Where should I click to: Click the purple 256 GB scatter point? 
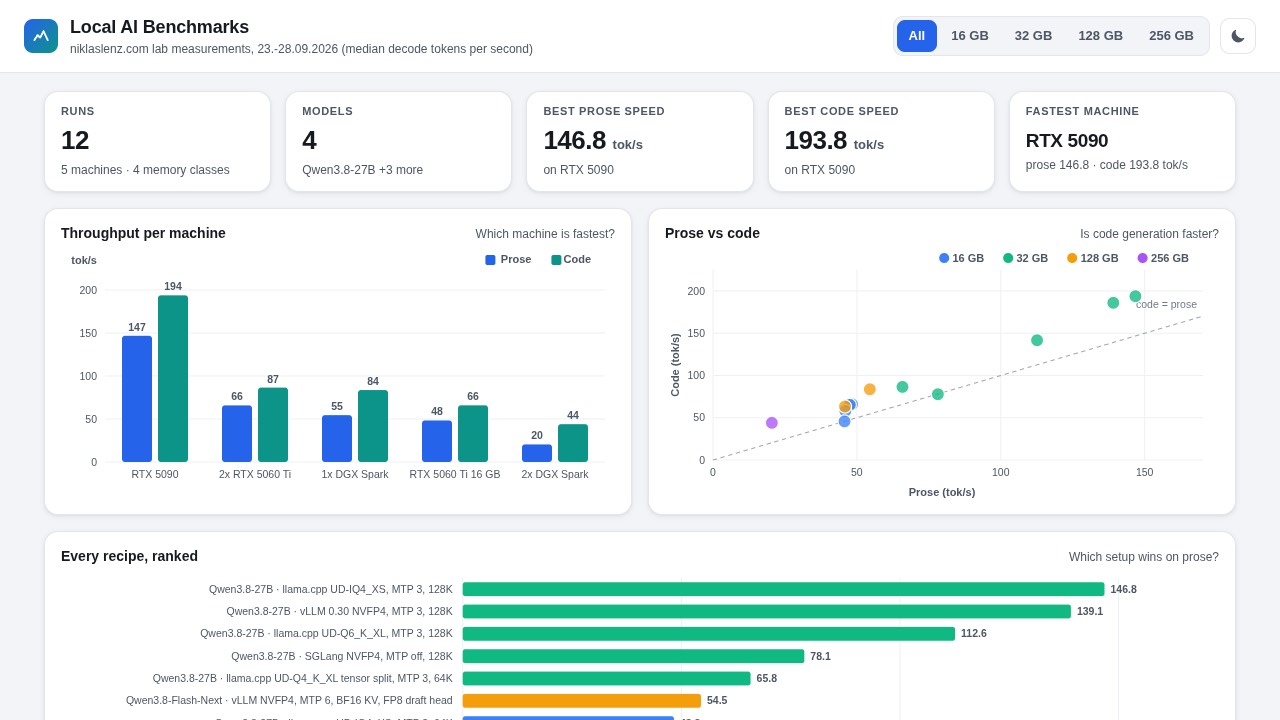point(772,423)
